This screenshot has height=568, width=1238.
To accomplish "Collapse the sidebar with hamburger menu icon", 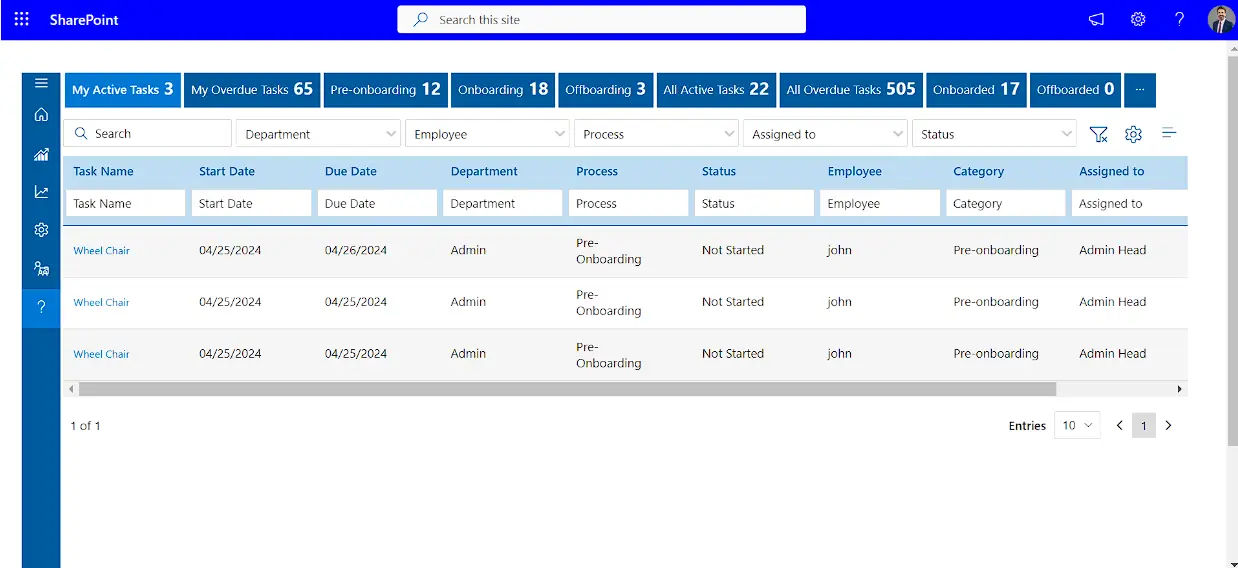I will pyautogui.click(x=41, y=83).
